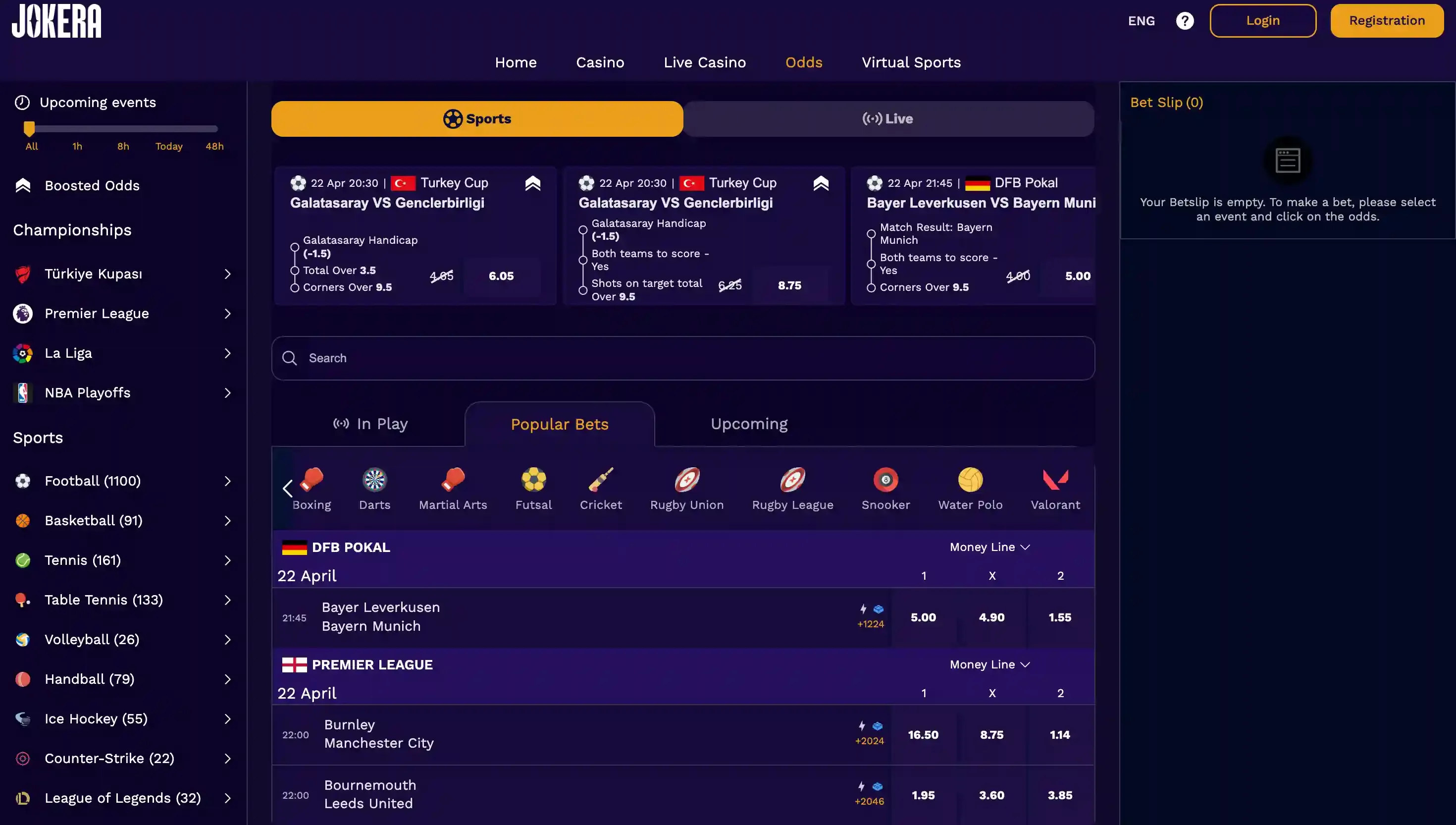The image size is (1456, 825).
Task: Select odds 1.14 for Manchester City win
Action: click(1060, 735)
